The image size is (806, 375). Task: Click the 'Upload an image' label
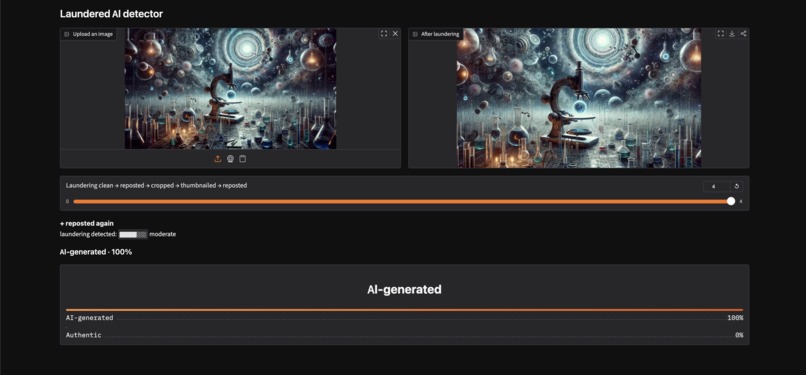[93, 34]
